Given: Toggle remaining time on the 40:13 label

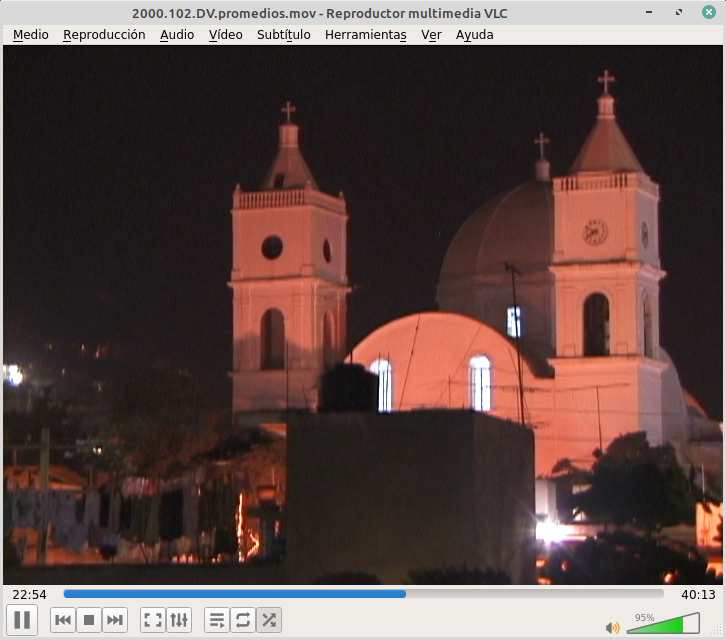Looking at the screenshot, I should (x=698, y=595).
